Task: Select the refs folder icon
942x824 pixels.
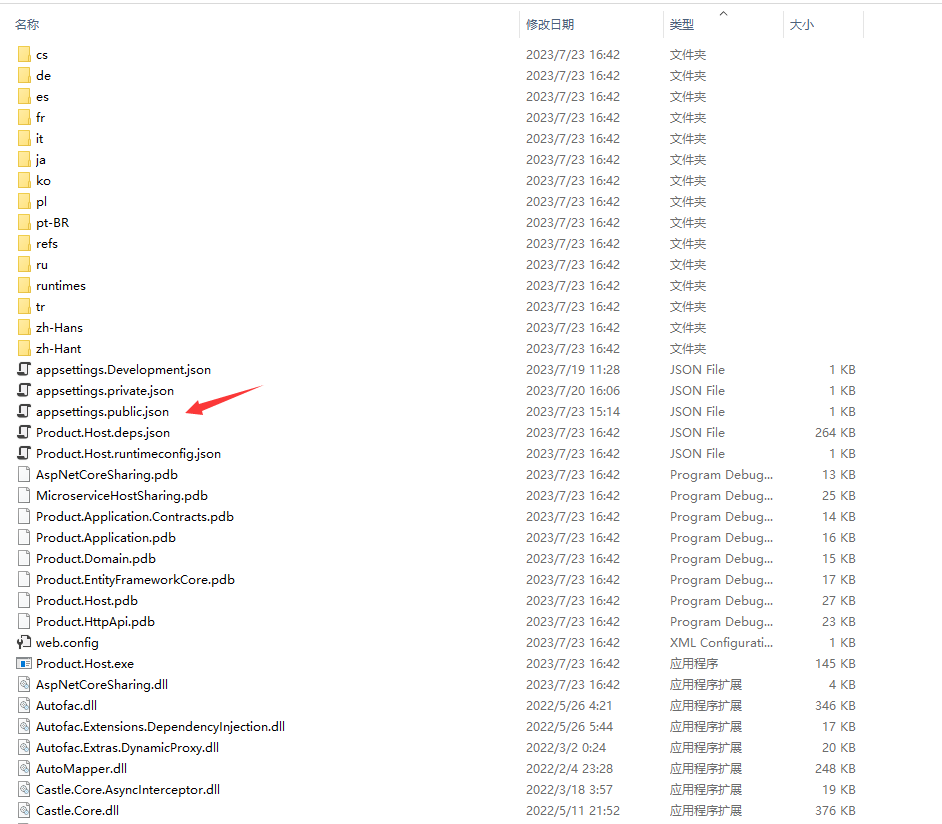Action: [24, 244]
